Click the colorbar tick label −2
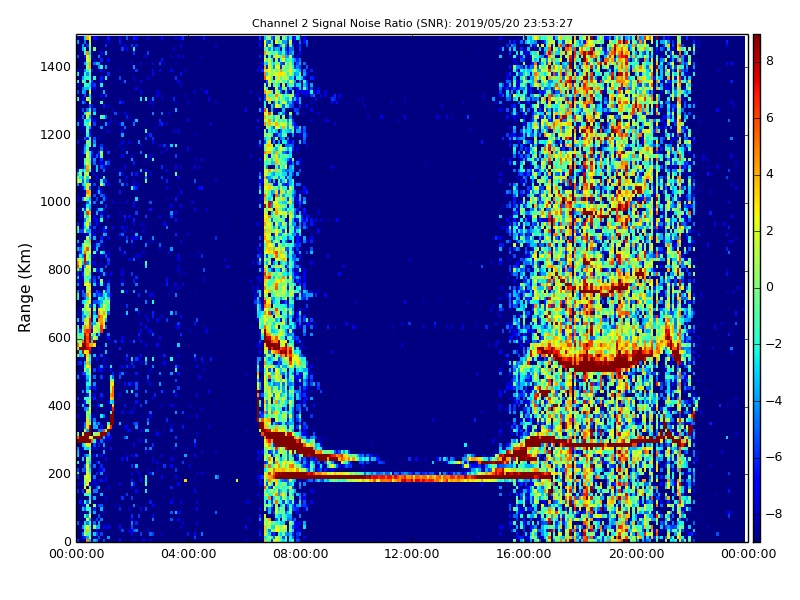800x600 pixels. click(773, 344)
